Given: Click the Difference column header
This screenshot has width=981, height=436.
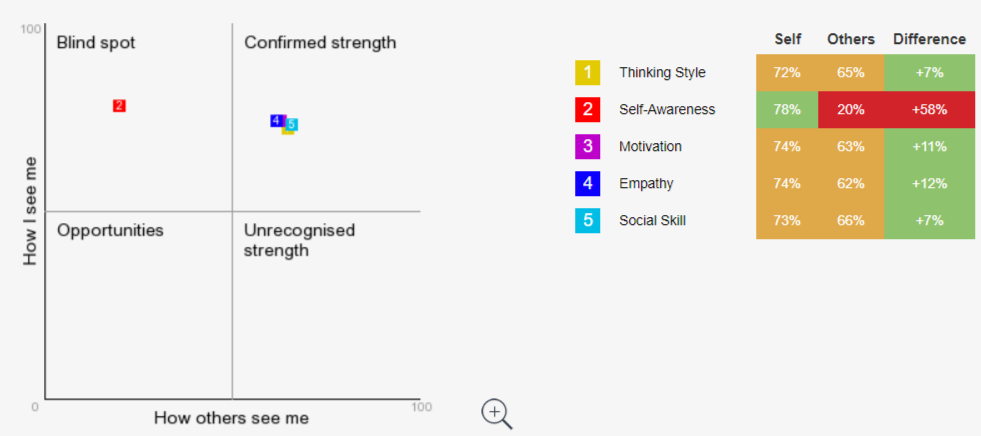Looking at the screenshot, I should (929, 39).
